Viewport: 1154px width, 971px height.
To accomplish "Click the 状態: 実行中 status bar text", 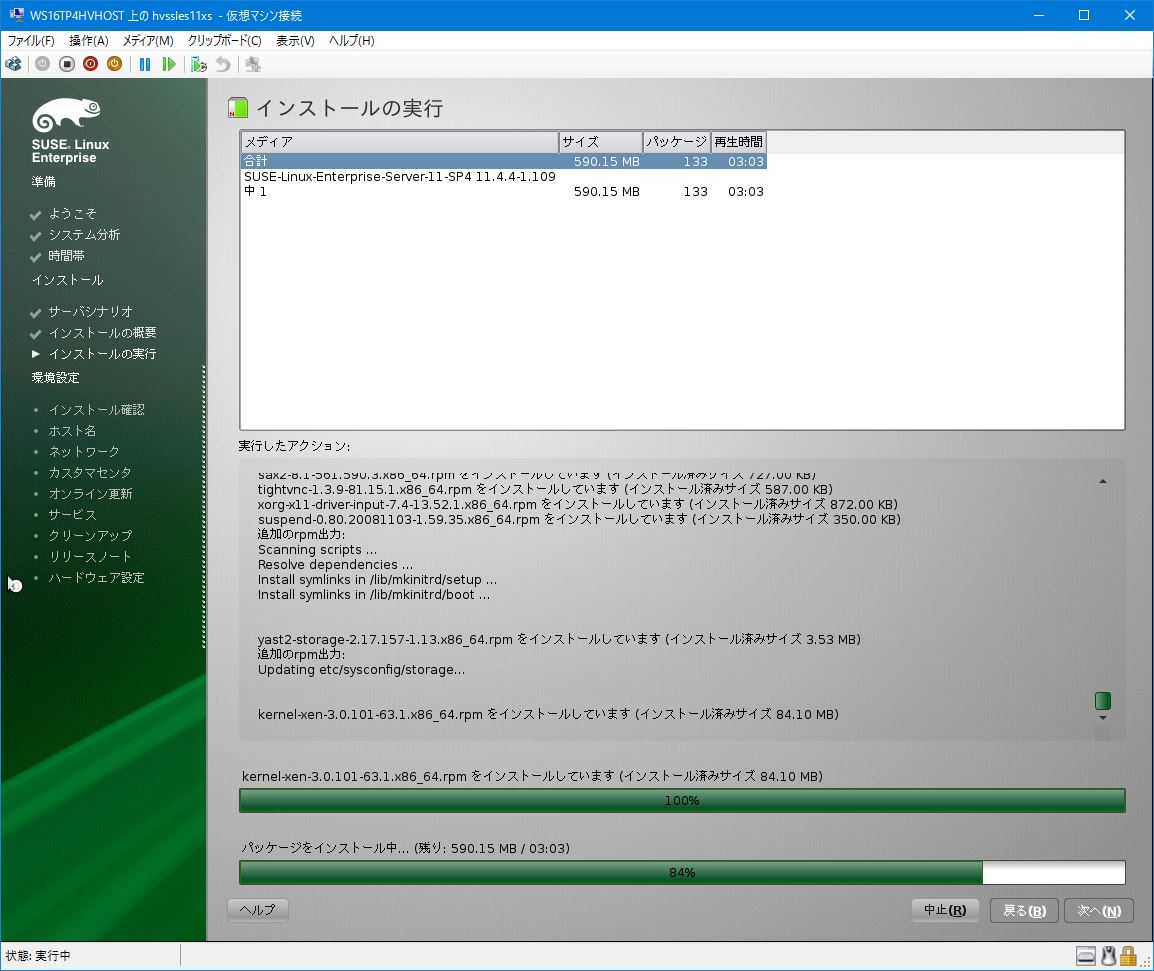I will pos(38,956).
